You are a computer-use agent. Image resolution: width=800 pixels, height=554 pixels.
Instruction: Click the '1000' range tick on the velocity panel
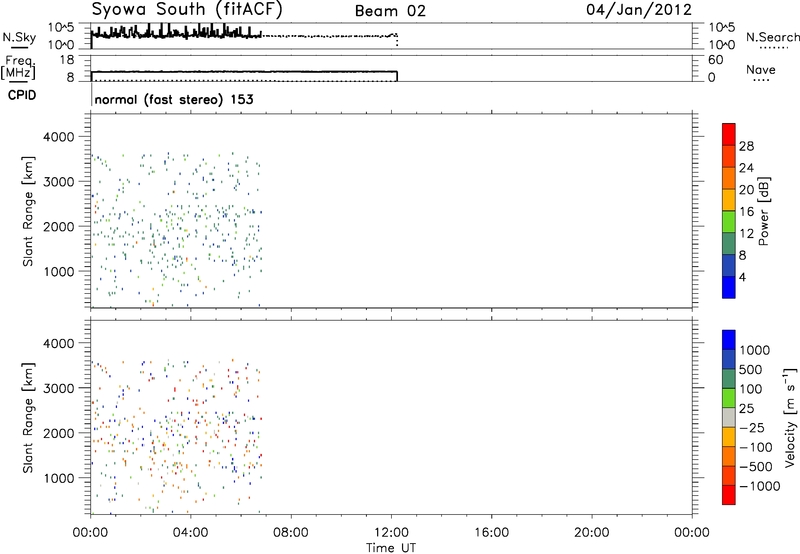coord(59,478)
